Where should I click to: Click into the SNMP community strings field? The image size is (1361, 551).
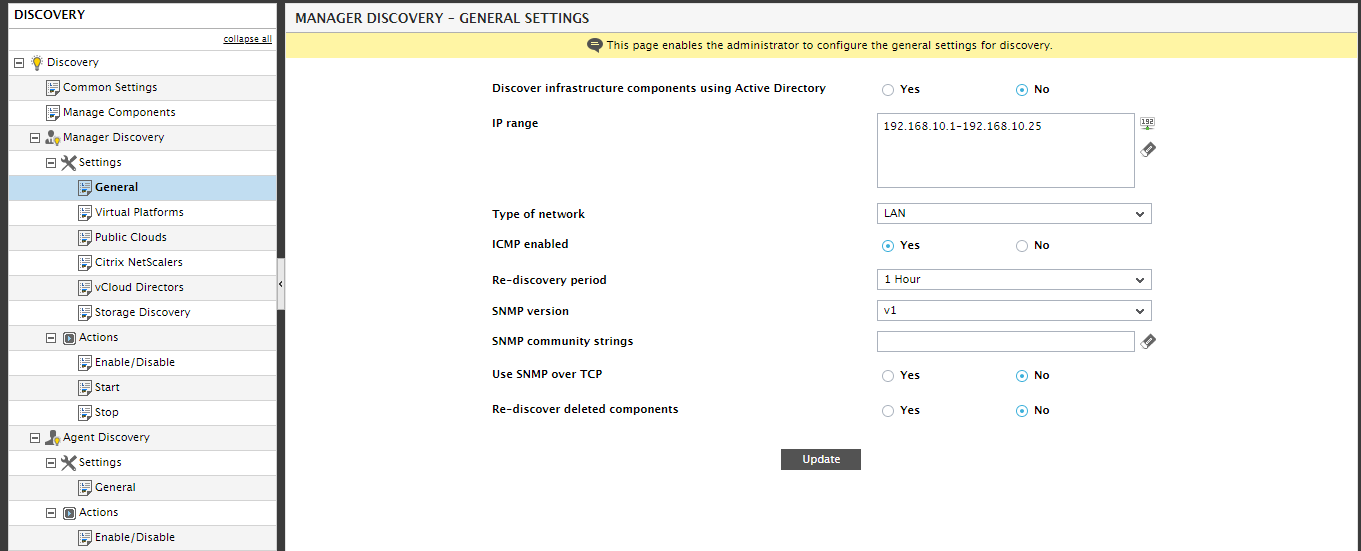tap(1006, 342)
